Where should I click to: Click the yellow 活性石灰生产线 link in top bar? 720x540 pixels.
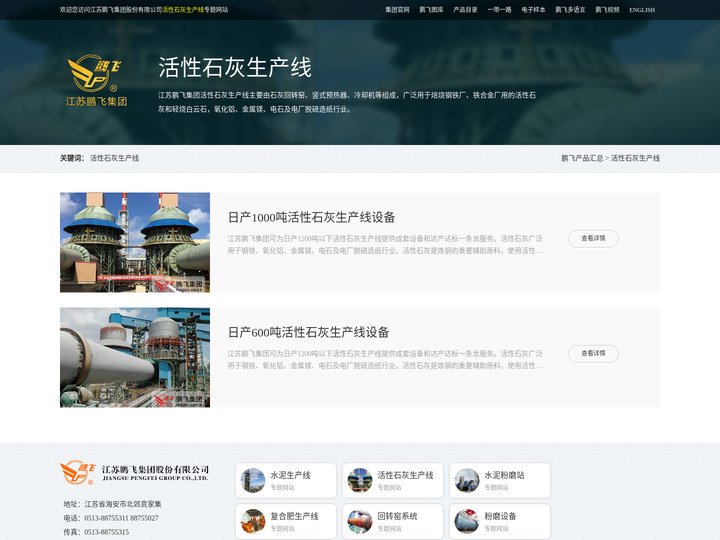(x=183, y=10)
